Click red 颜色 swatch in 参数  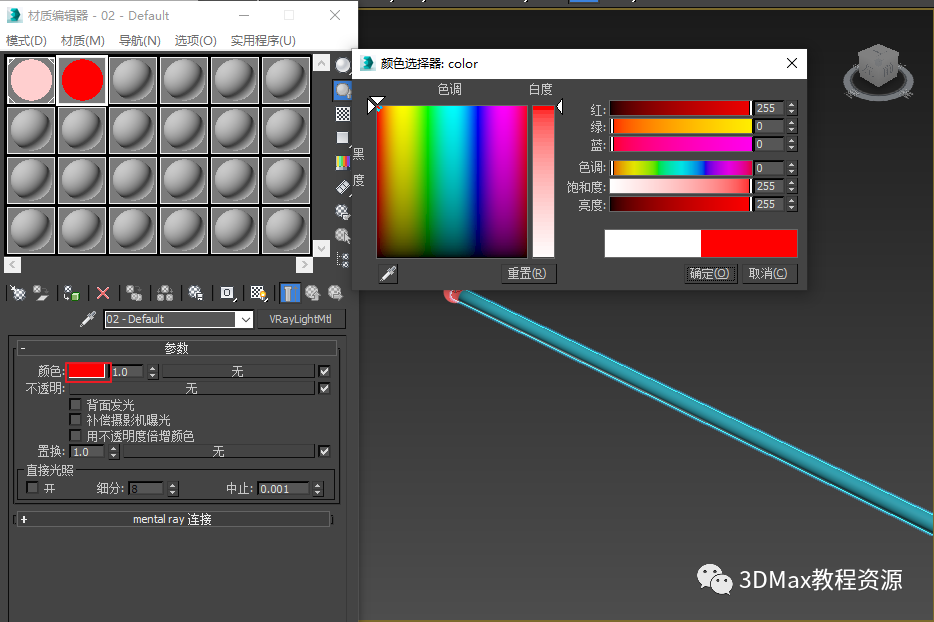[x=87, y=371]
